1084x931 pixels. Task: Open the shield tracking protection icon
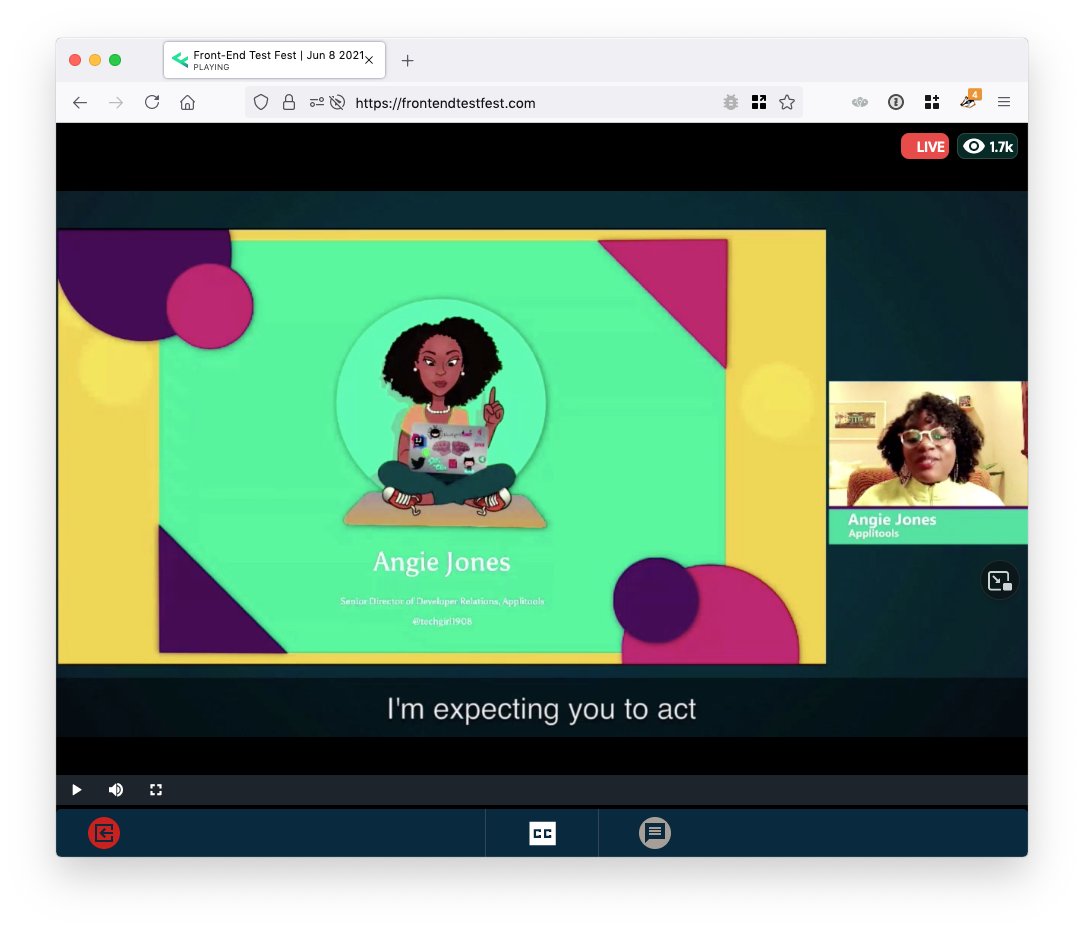(x=261, y=103)
